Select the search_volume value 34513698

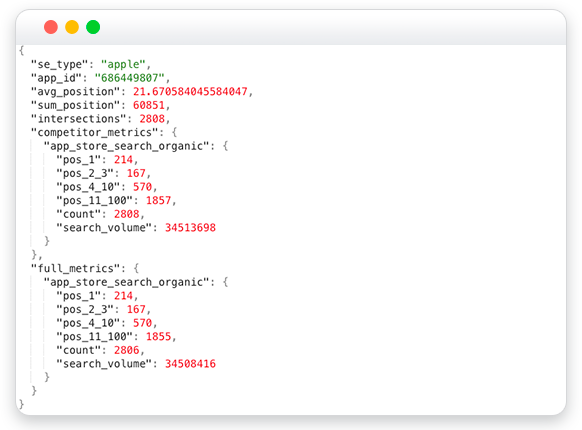coord(190,228)
